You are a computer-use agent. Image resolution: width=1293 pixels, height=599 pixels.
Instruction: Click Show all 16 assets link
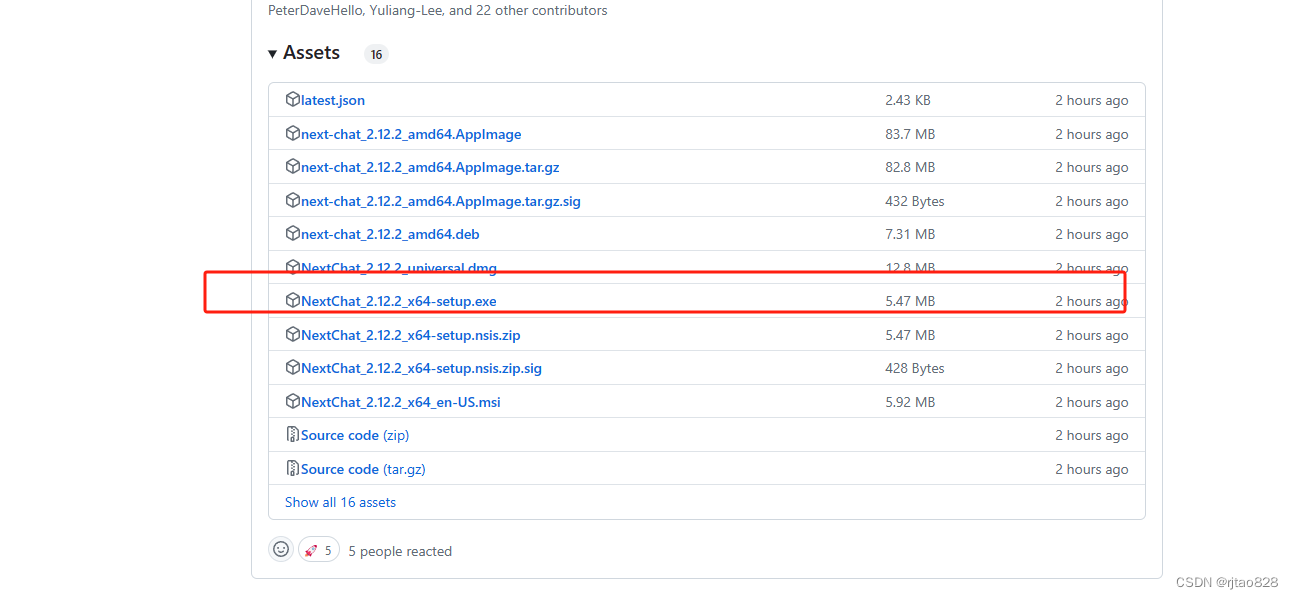[340, 502]
